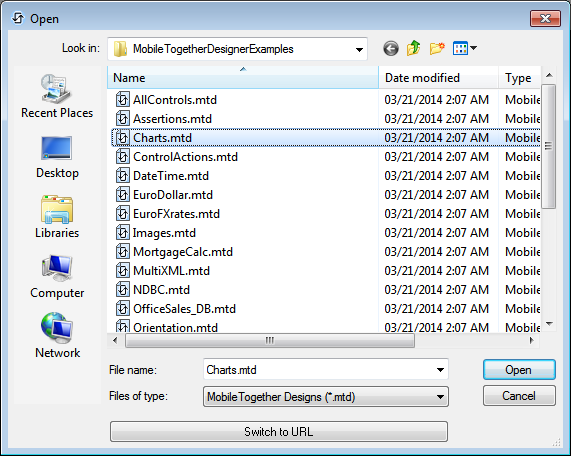
Task: Sort files by Name column header
Action: tap(243, 78)
